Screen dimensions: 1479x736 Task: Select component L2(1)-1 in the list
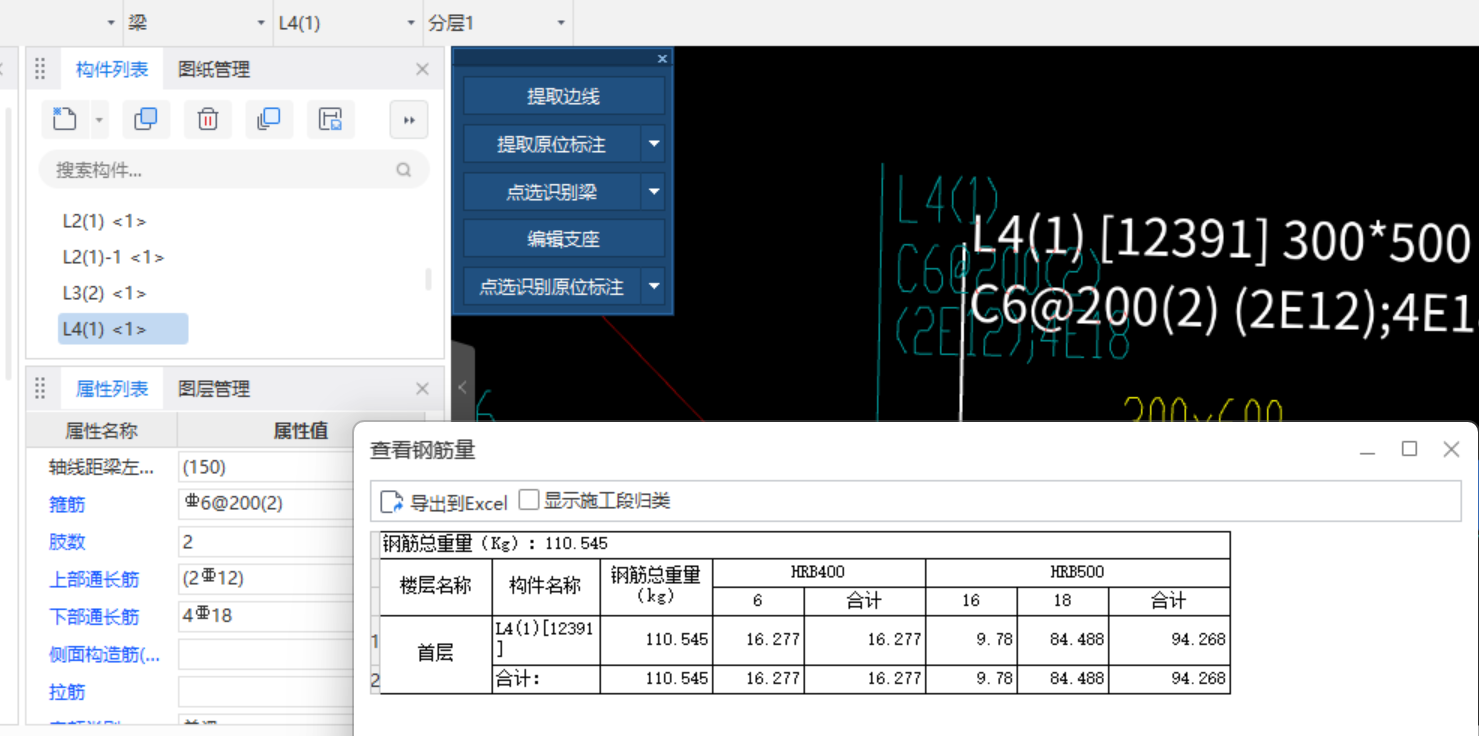113,257
